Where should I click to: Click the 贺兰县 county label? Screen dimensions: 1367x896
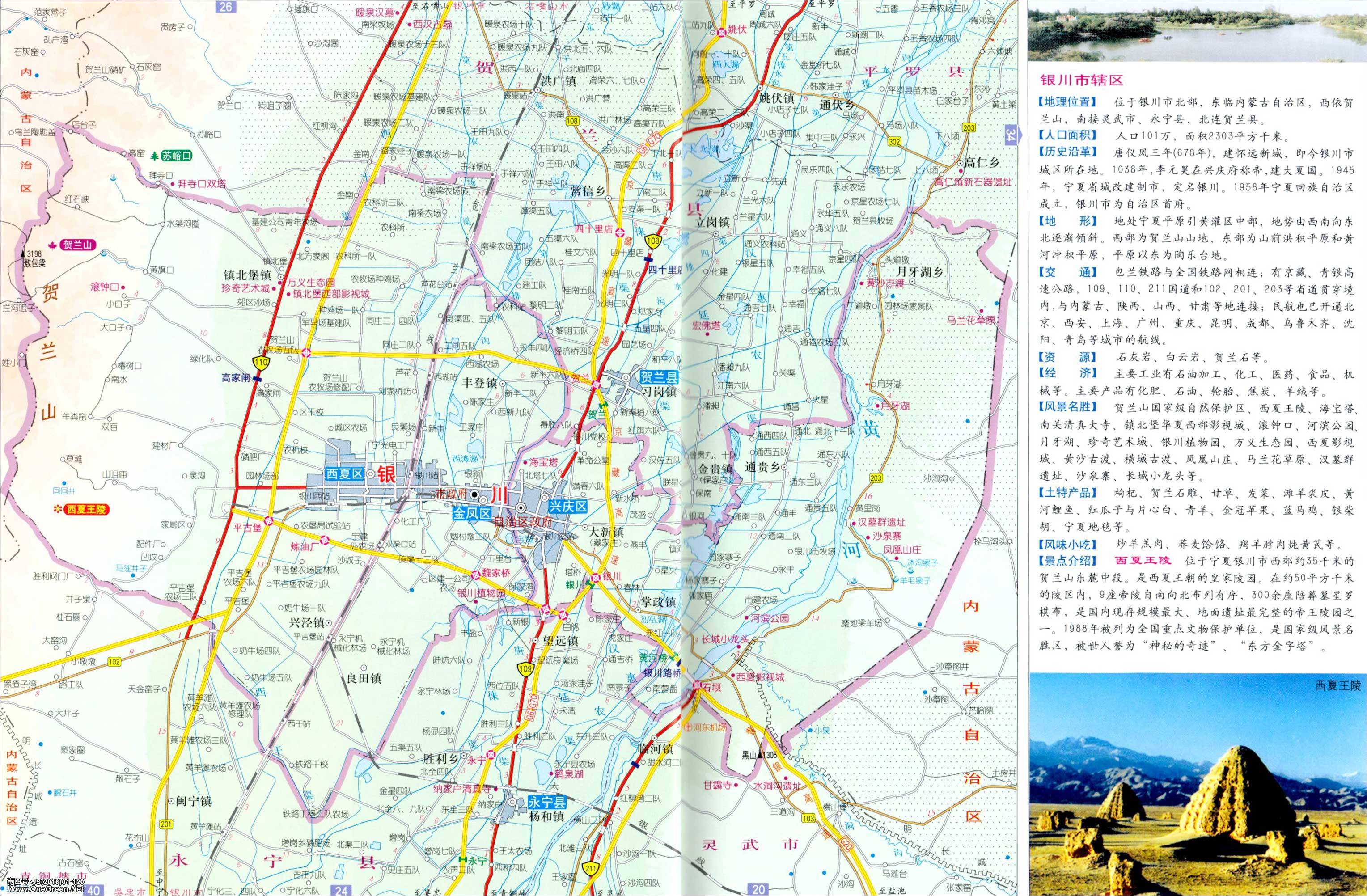tap(659, 377)
